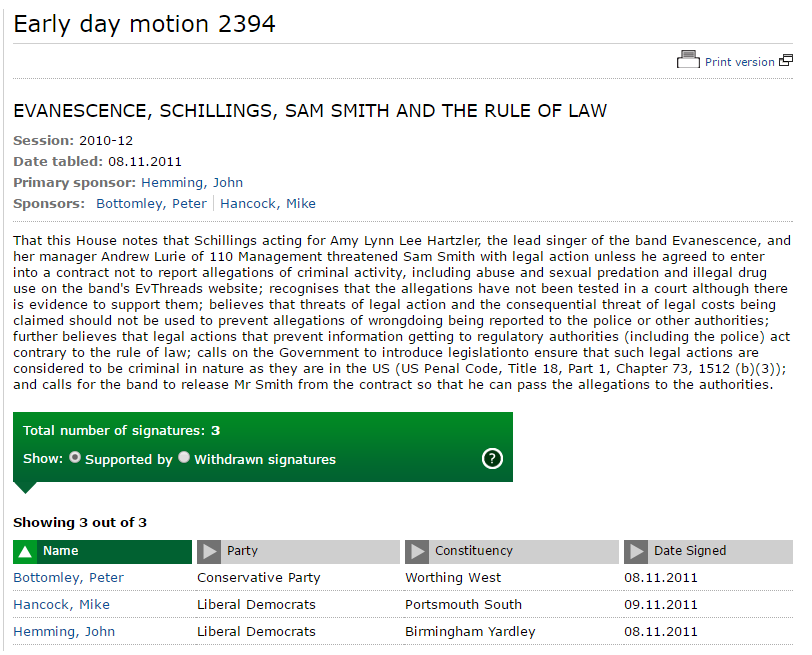Click the date signed in Hemming's row
Image resolution: width=812 pixels, height=655 pixels.
point(661,632)
